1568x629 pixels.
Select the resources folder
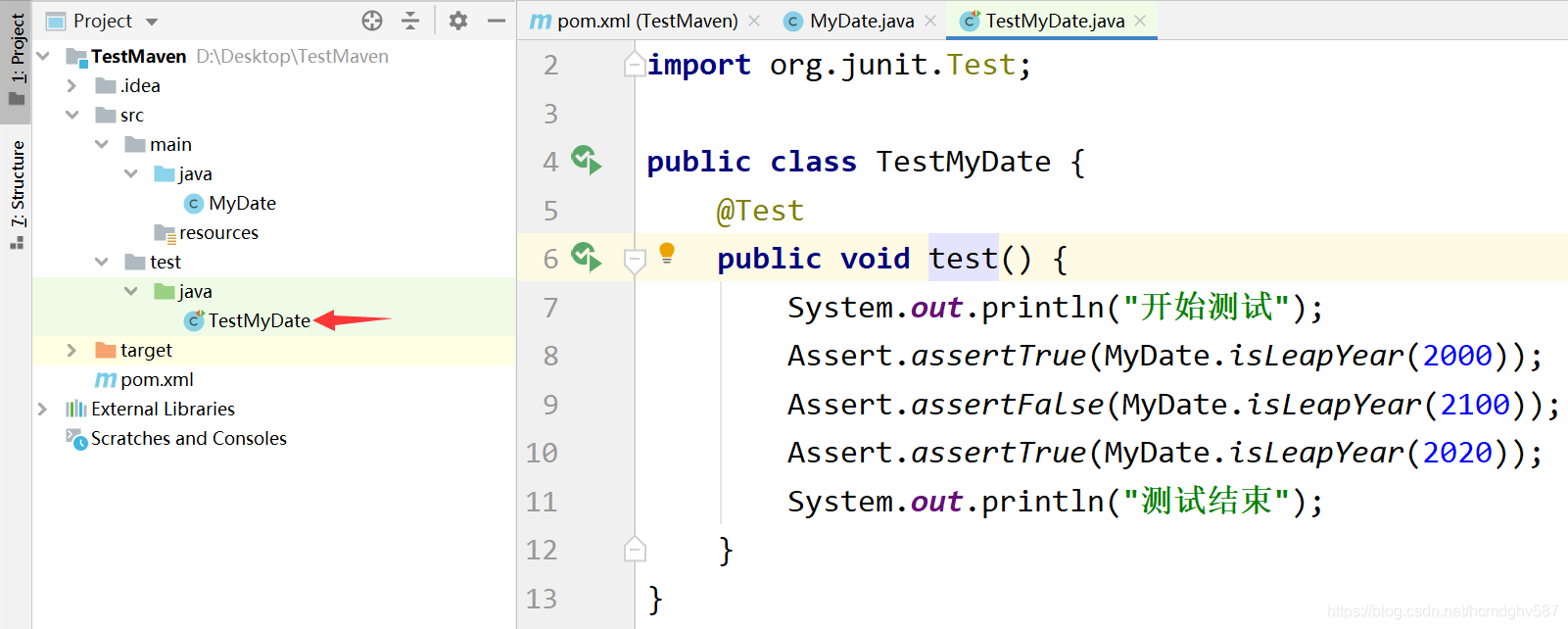tap(218, 232)
